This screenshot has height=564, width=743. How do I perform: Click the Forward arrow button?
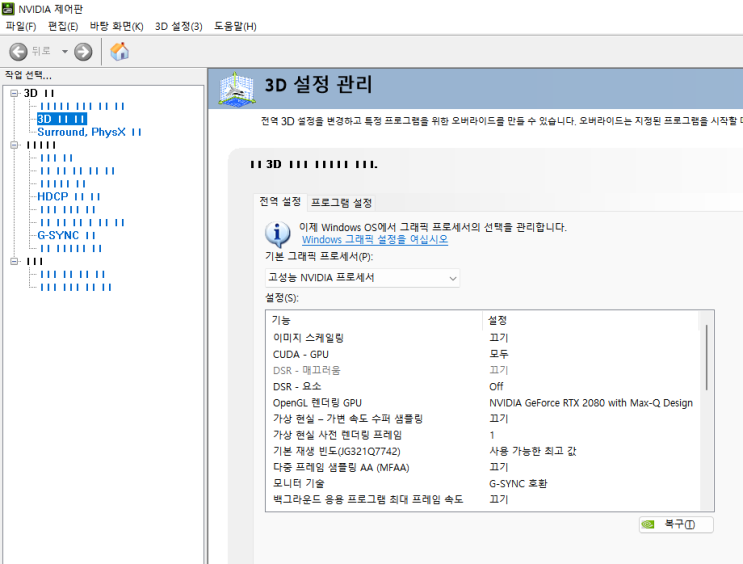click(83, 52)
